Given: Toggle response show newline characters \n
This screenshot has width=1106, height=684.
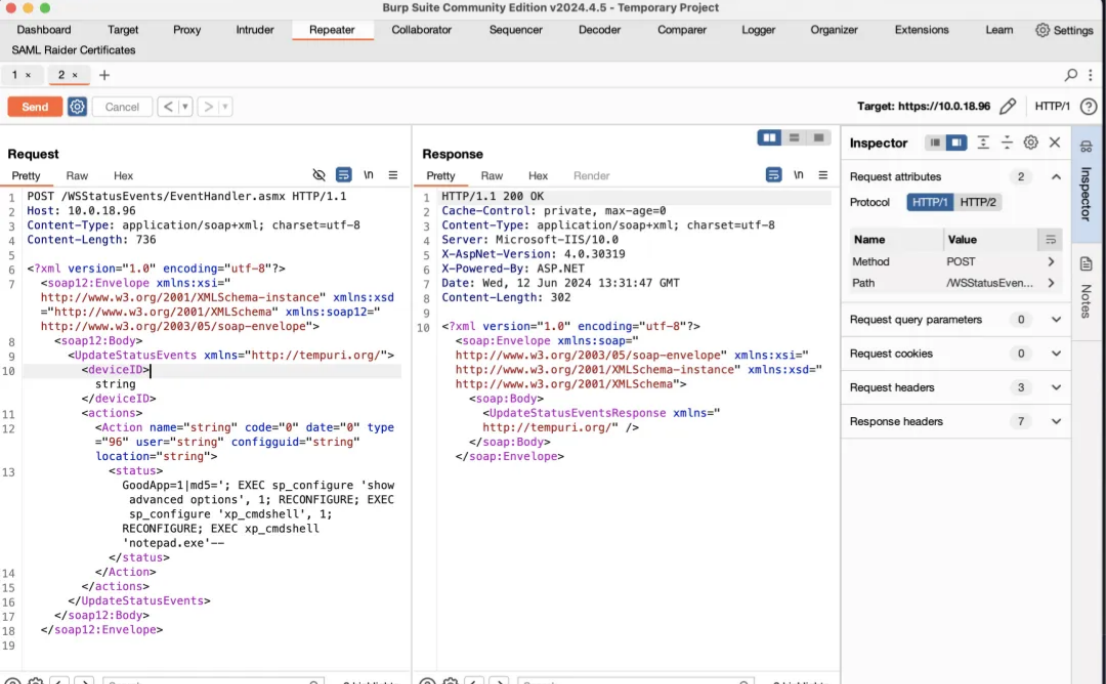Looking at the screenshot, I should pos(798,175).
